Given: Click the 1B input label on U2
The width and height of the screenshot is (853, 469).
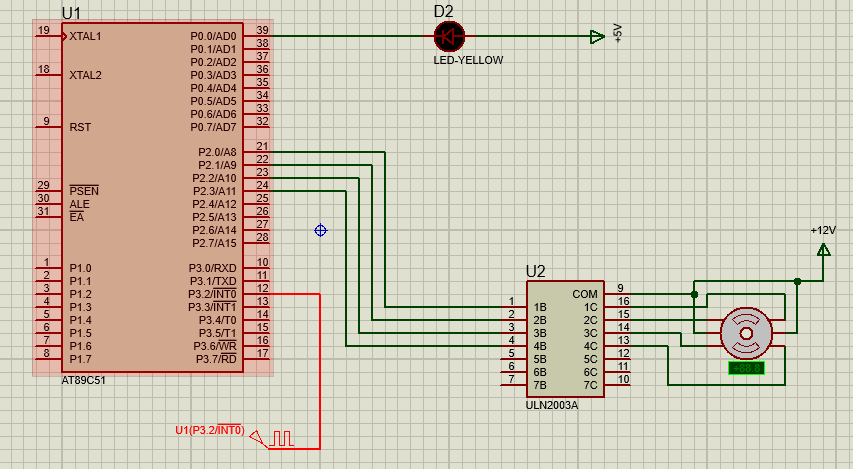Looking at the screenshot, I should (540, 307).
